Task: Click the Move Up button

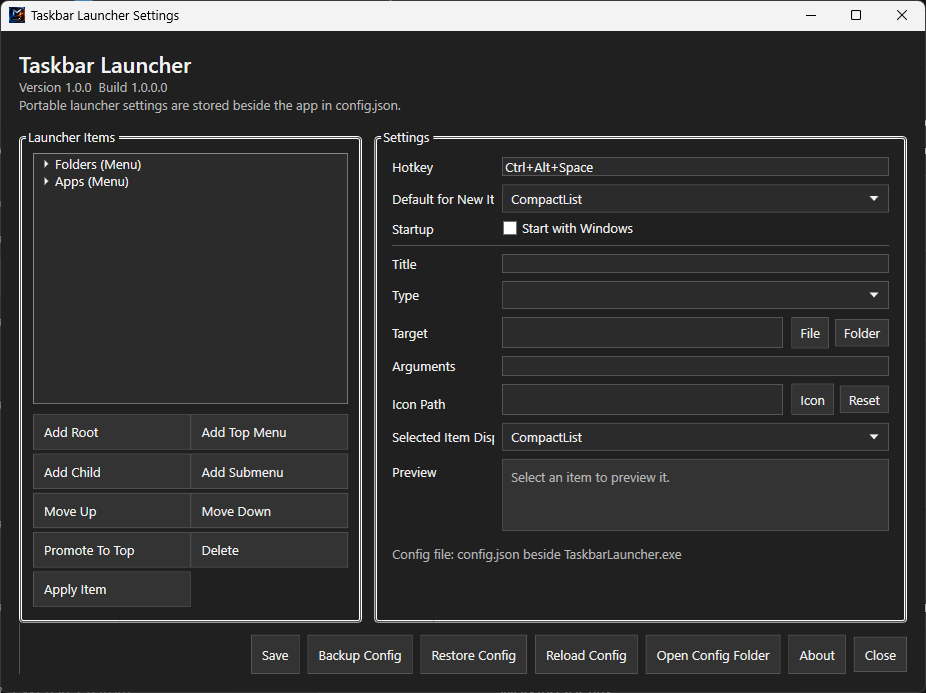Action: pyautogui.click(x=112, y=511)
